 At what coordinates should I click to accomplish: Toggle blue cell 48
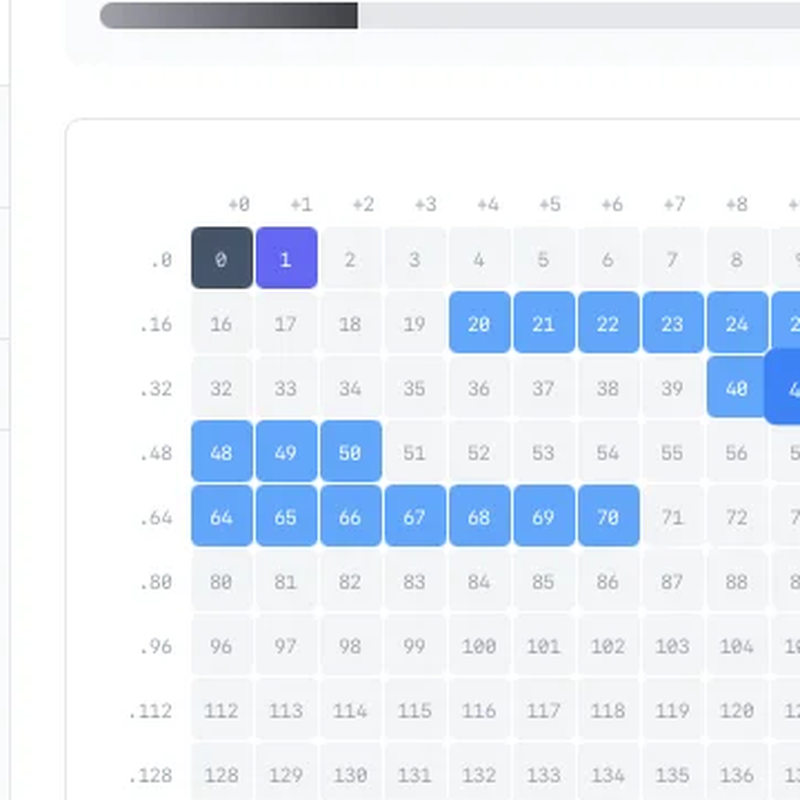222,452
